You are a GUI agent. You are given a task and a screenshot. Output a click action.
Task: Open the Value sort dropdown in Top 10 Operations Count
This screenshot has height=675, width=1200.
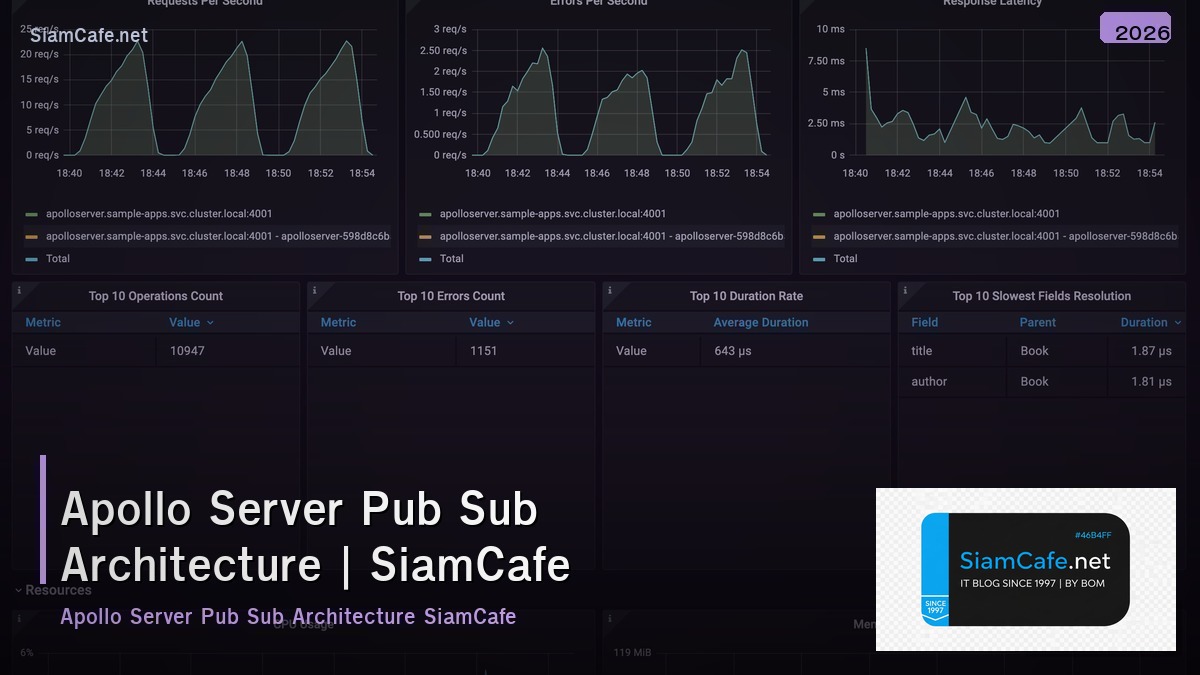click(x=191, y=322)
